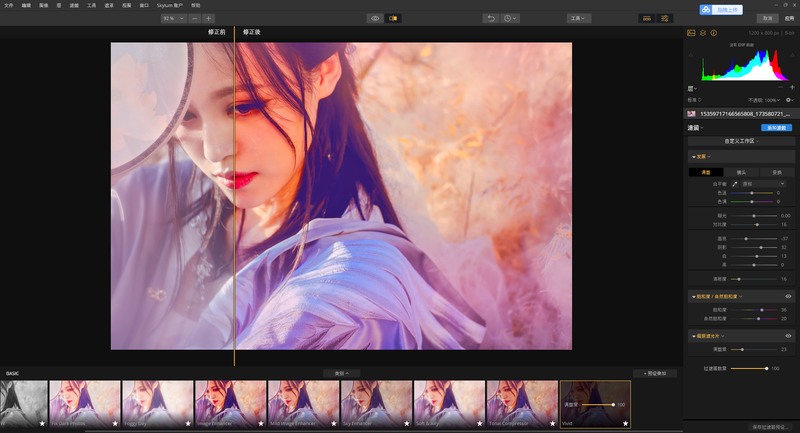Image resolution: width=800 pixels, height=433 pixels.
Task: Favorite the Sky Enhancer preset star
Action: tap(407, 423)
